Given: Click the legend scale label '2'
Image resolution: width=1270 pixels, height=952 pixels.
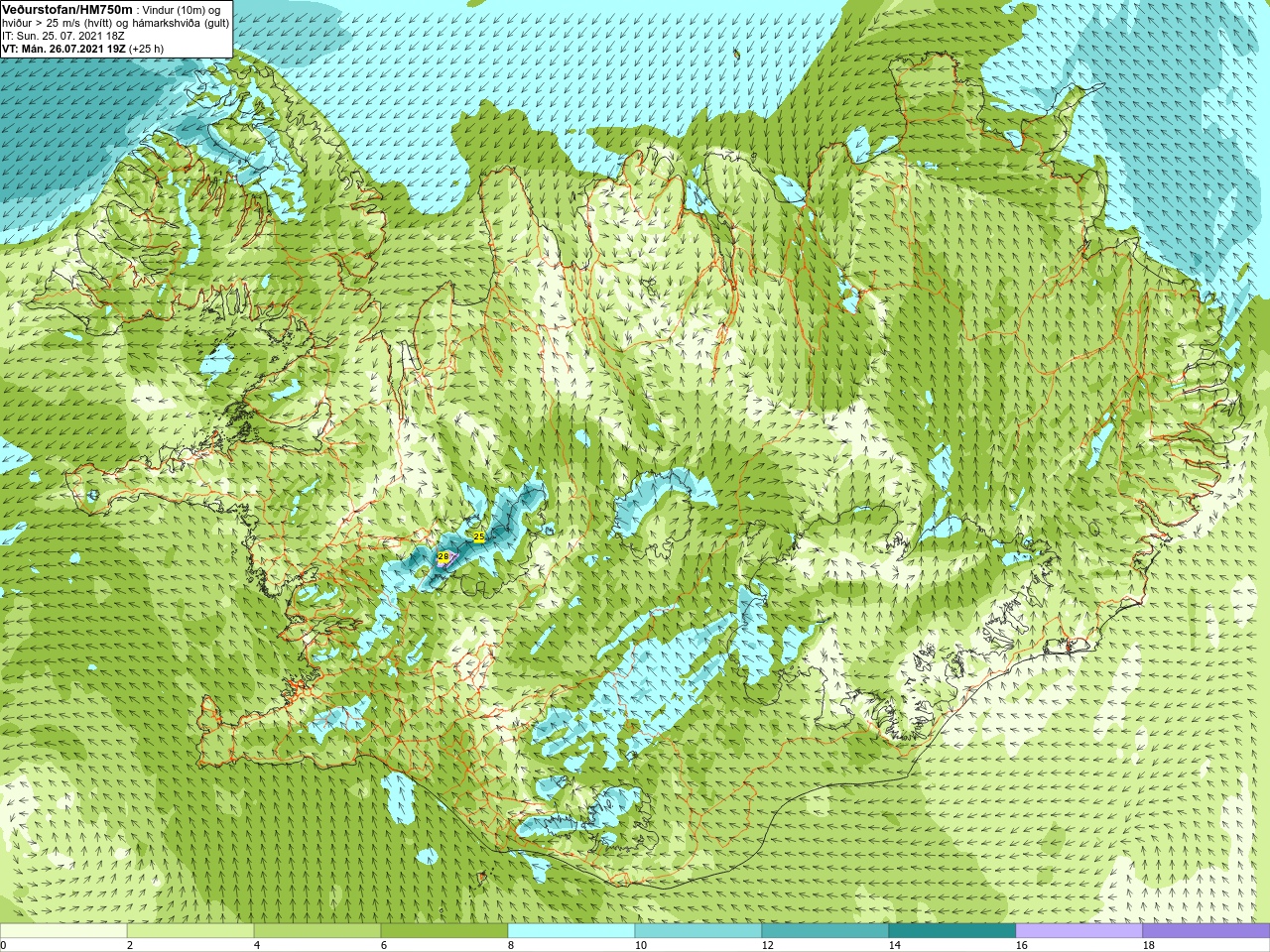Looking at the screenshot, I should [130, 945].
